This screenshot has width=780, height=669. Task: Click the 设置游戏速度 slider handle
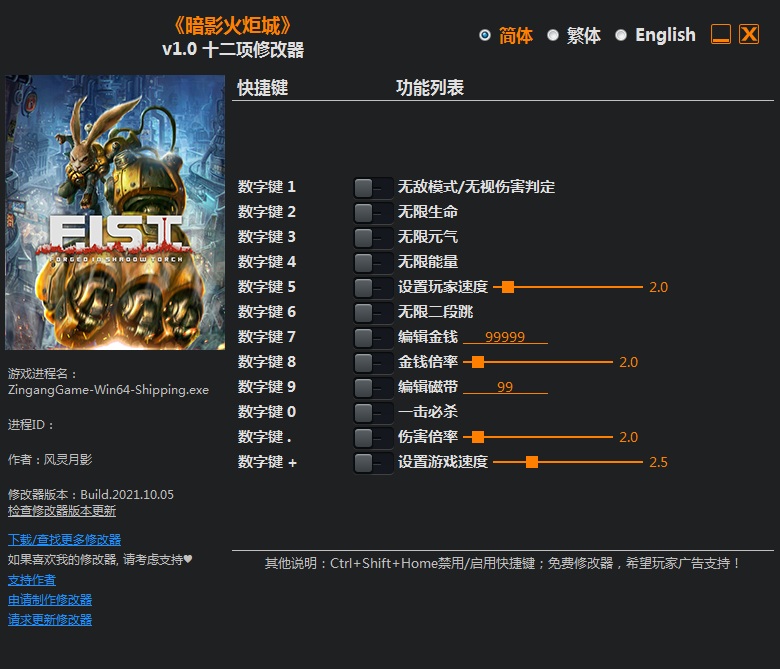[x=532, y=462]
